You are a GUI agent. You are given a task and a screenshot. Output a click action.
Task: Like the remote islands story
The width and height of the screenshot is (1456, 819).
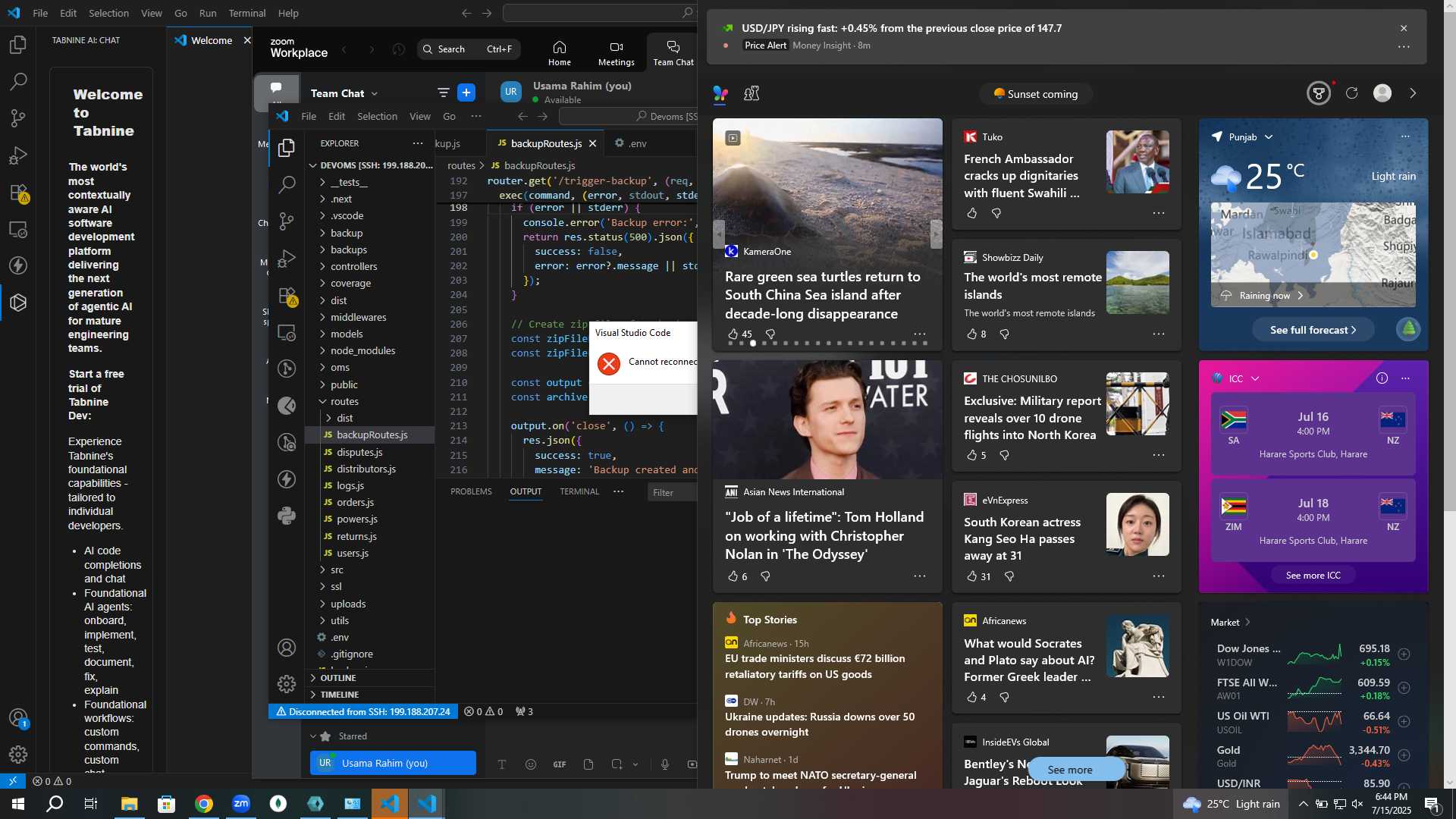tap(972, 334)
